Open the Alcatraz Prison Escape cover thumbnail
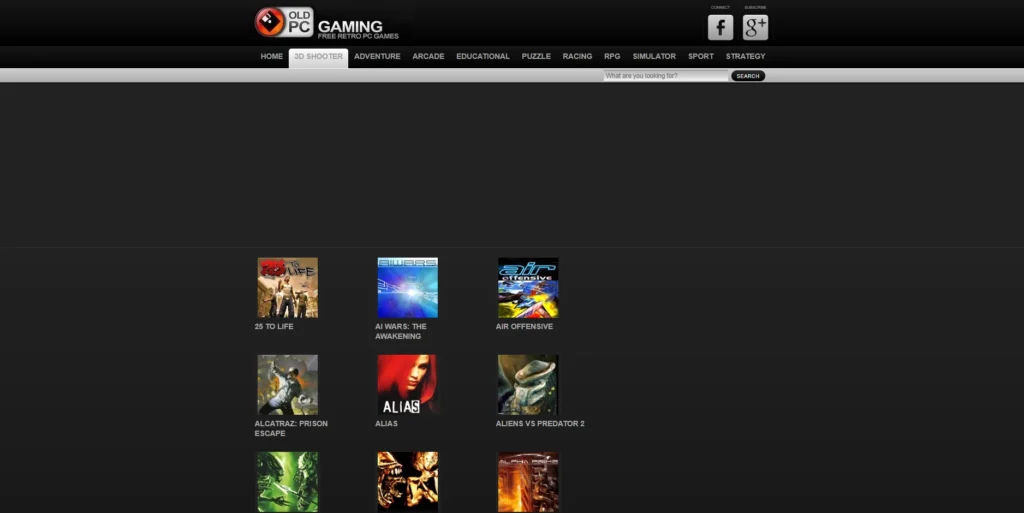 (x=287, y=385)
